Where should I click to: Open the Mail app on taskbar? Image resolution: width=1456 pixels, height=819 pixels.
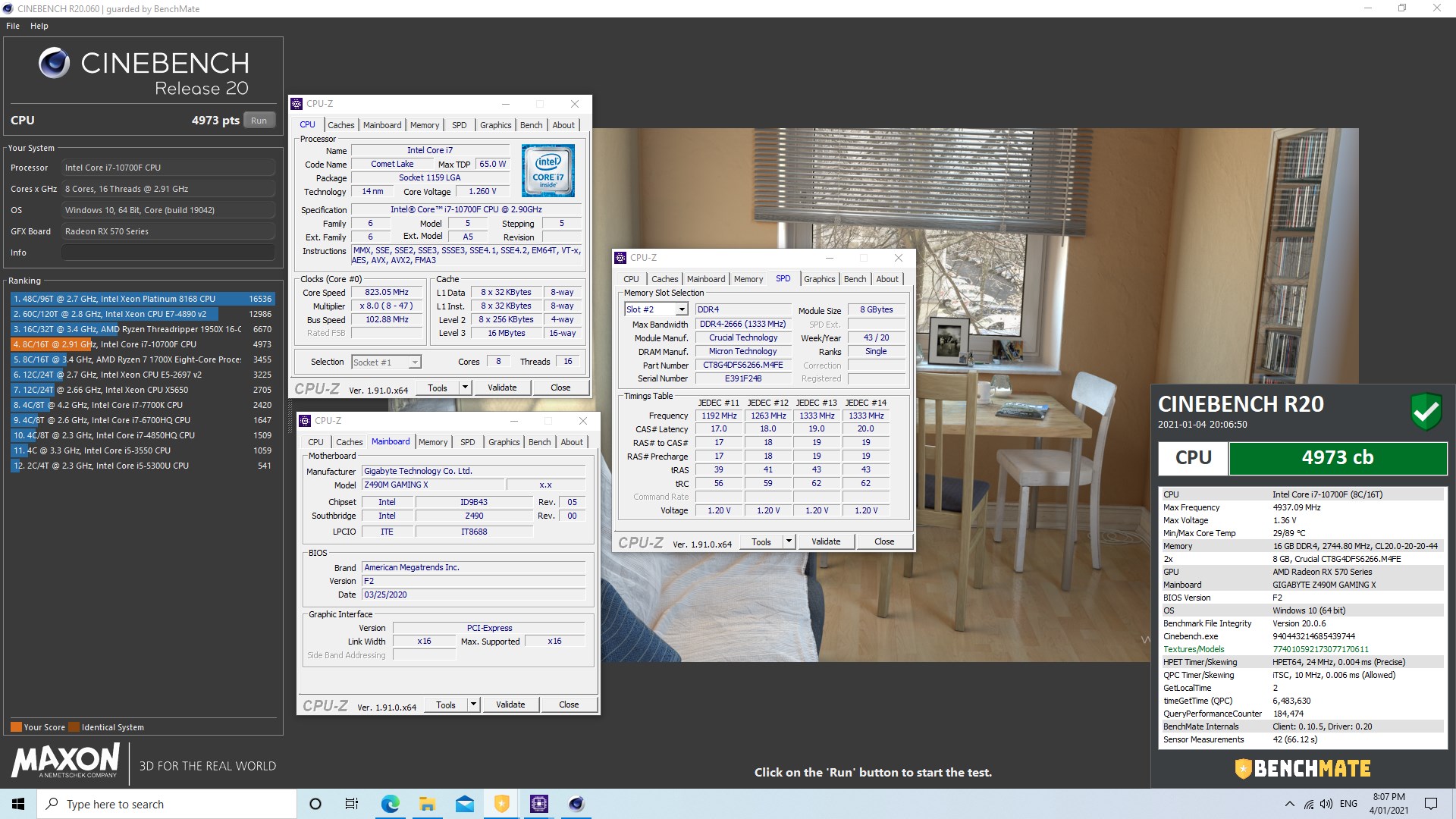pos(464,804)
